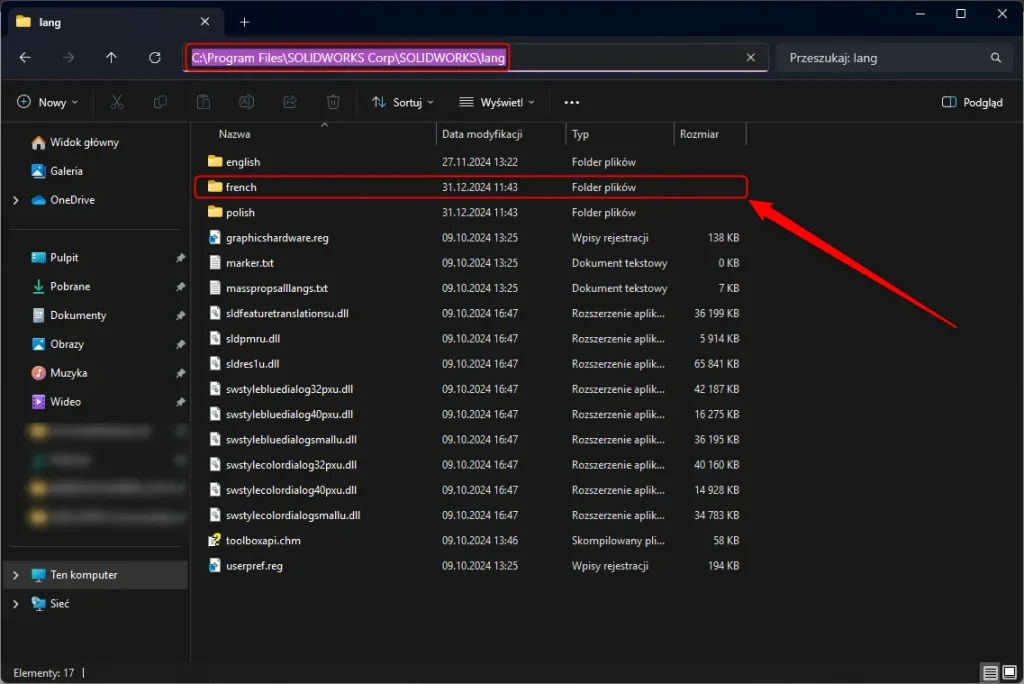Click the Rename toolbar icon
This screenshot has width=1024, height=684.
click(x=246, y=102)
